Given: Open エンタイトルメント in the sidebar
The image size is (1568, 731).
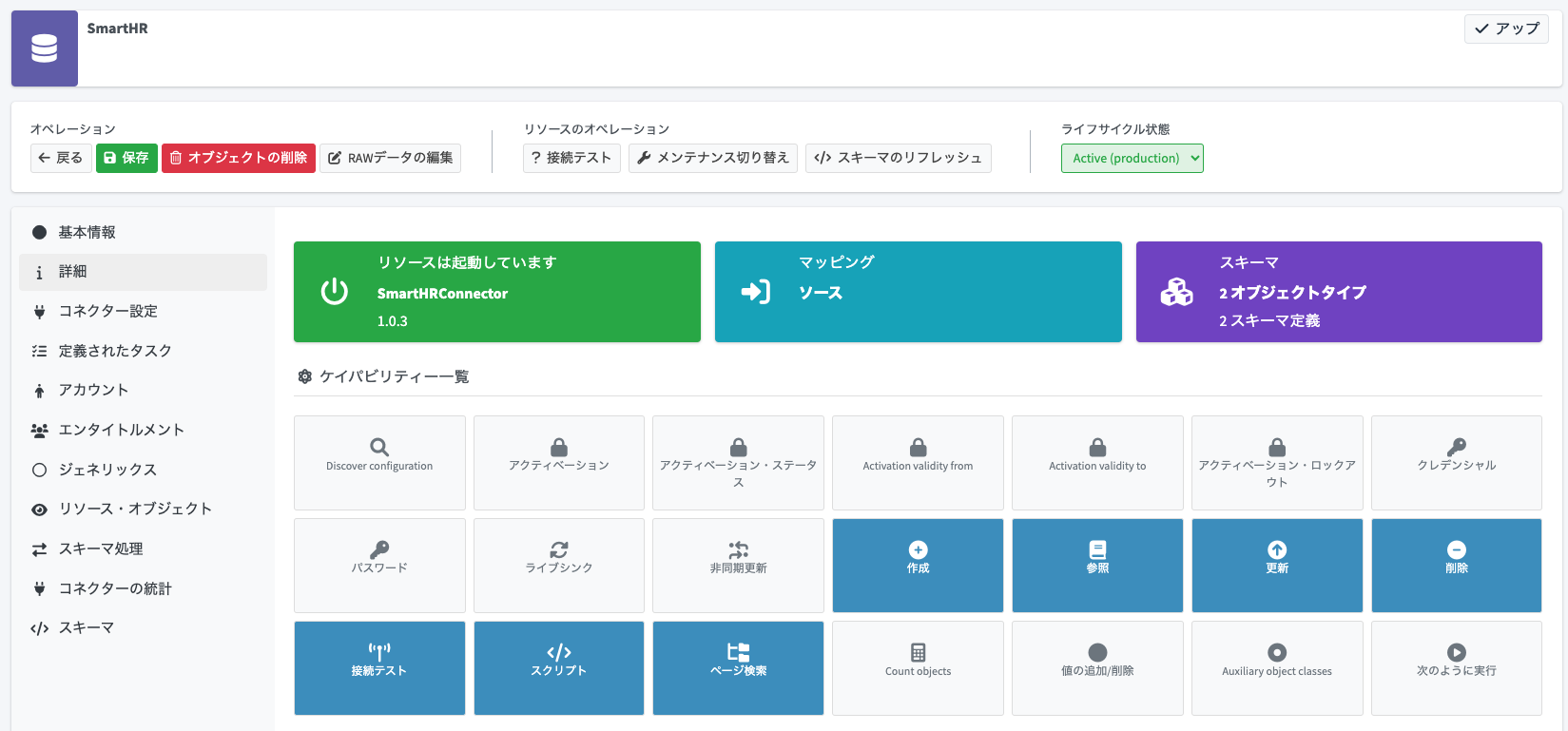Looking at the screenshot, I should click(x=143, y=430).
